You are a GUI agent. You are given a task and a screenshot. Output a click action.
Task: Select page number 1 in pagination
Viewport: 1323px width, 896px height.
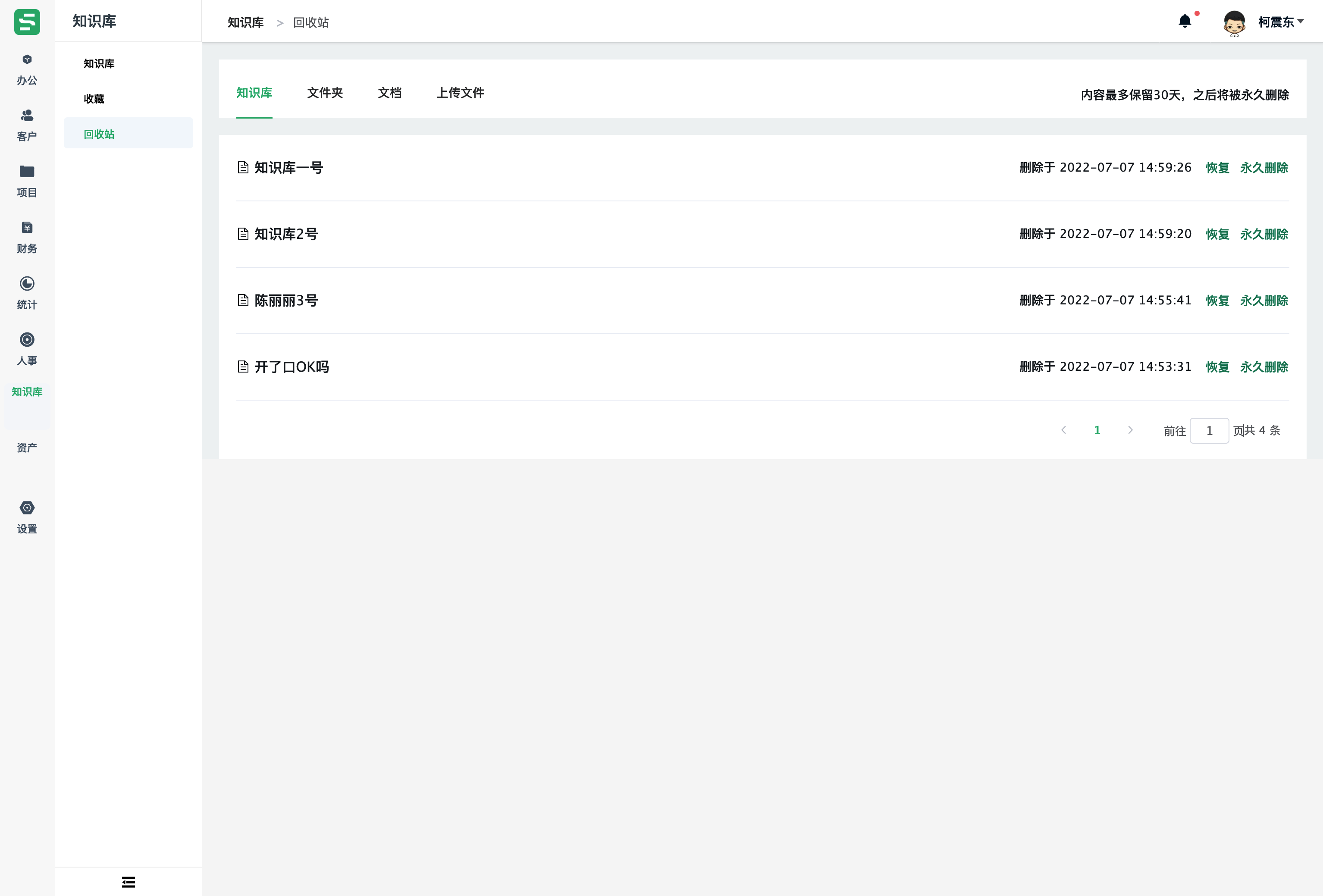coord(1097,430)
